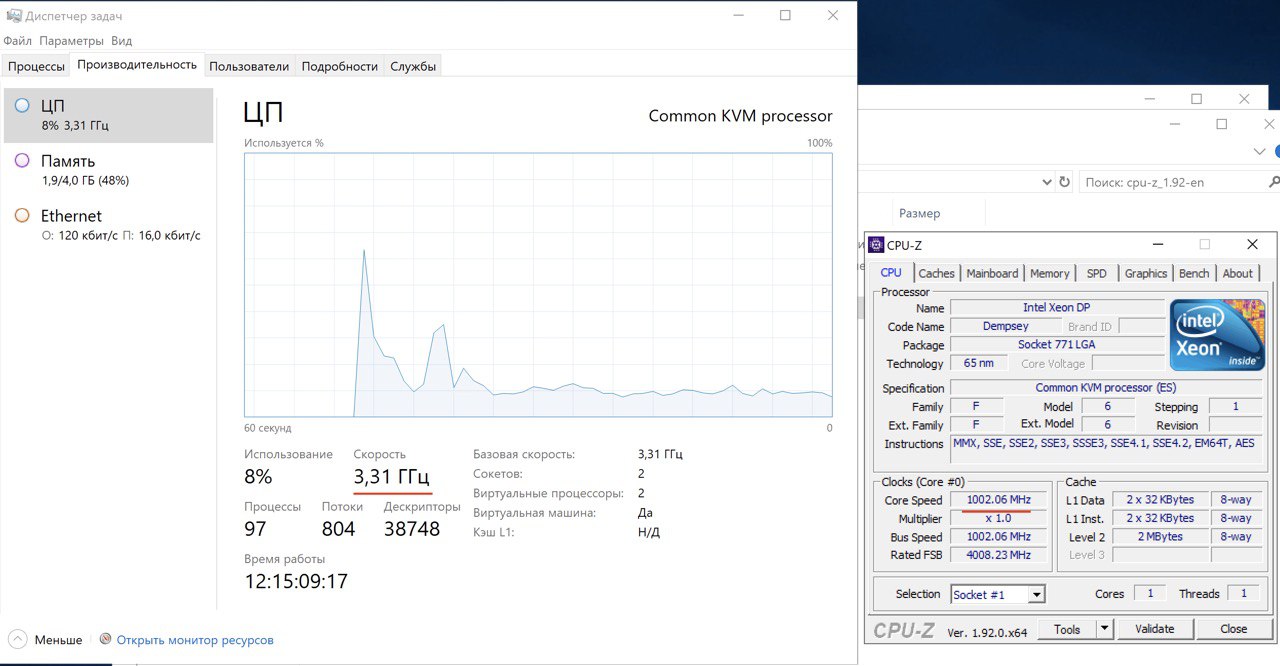This screenshot has width=1280, height=666.
Task: Select the ЦП circle icon in sidebar
Action: pyautogui.click(x=22, y=105)
